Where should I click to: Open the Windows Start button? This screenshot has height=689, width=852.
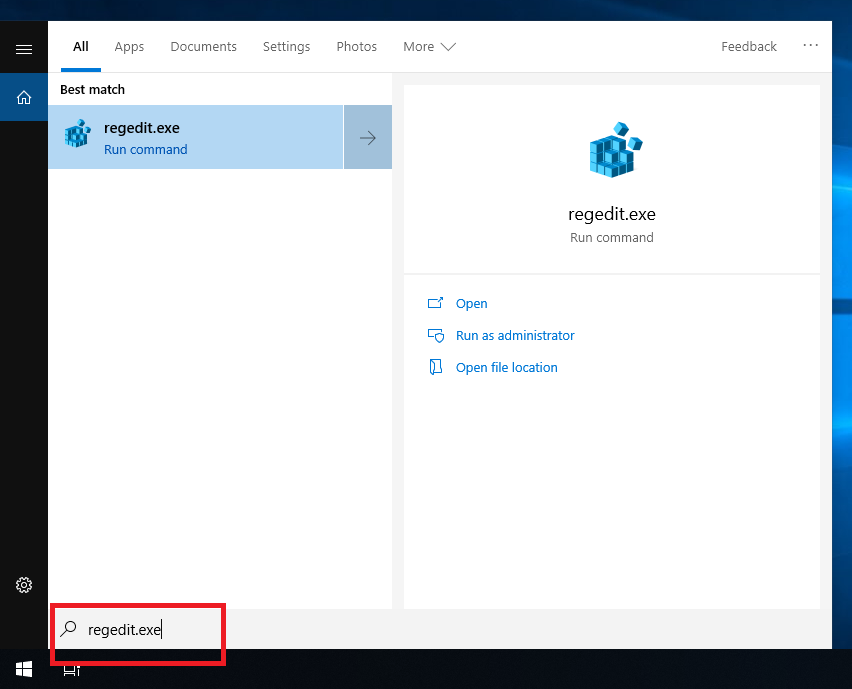(x=24, y=669)
